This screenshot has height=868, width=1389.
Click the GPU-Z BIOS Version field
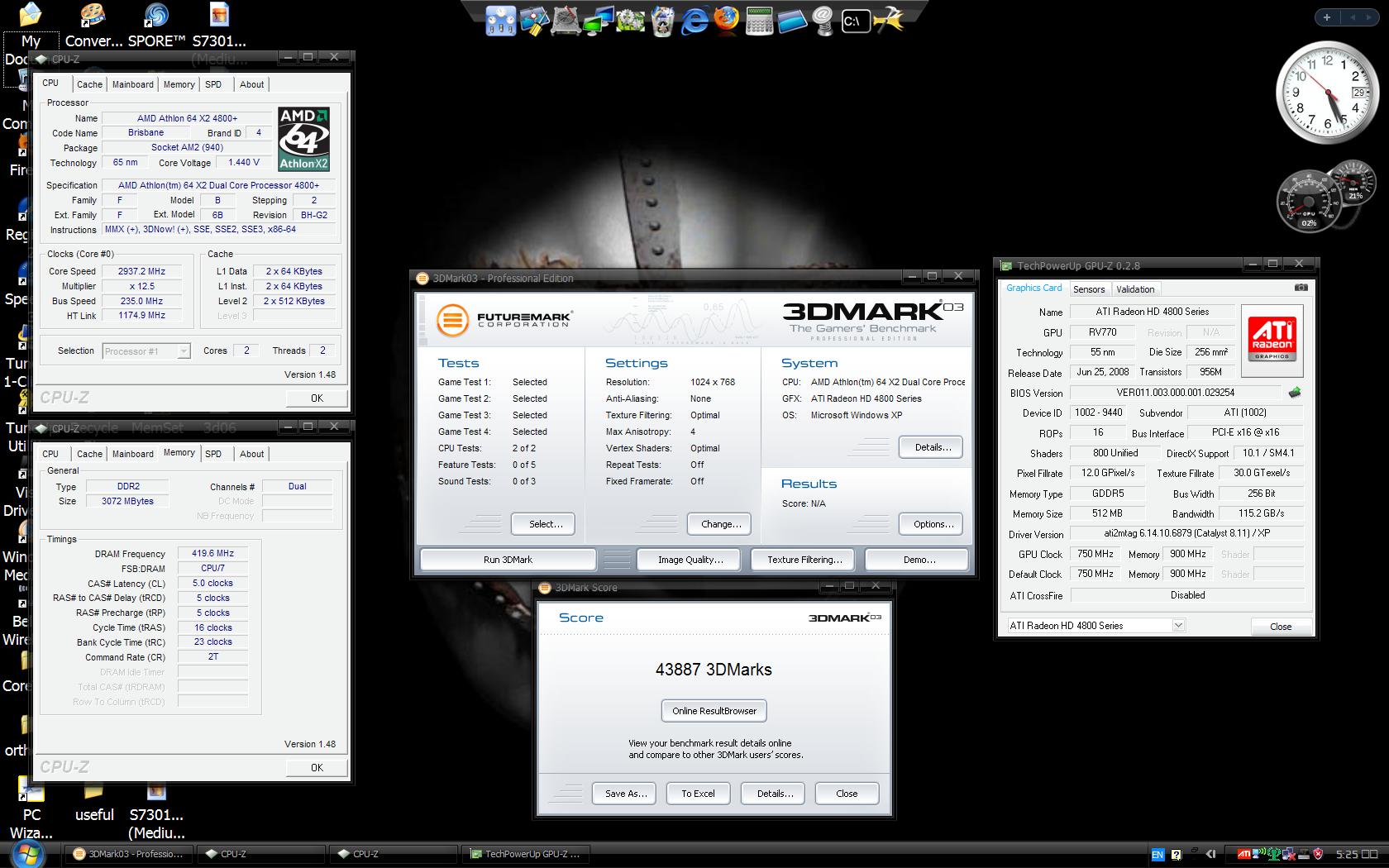click(1175, 393)
